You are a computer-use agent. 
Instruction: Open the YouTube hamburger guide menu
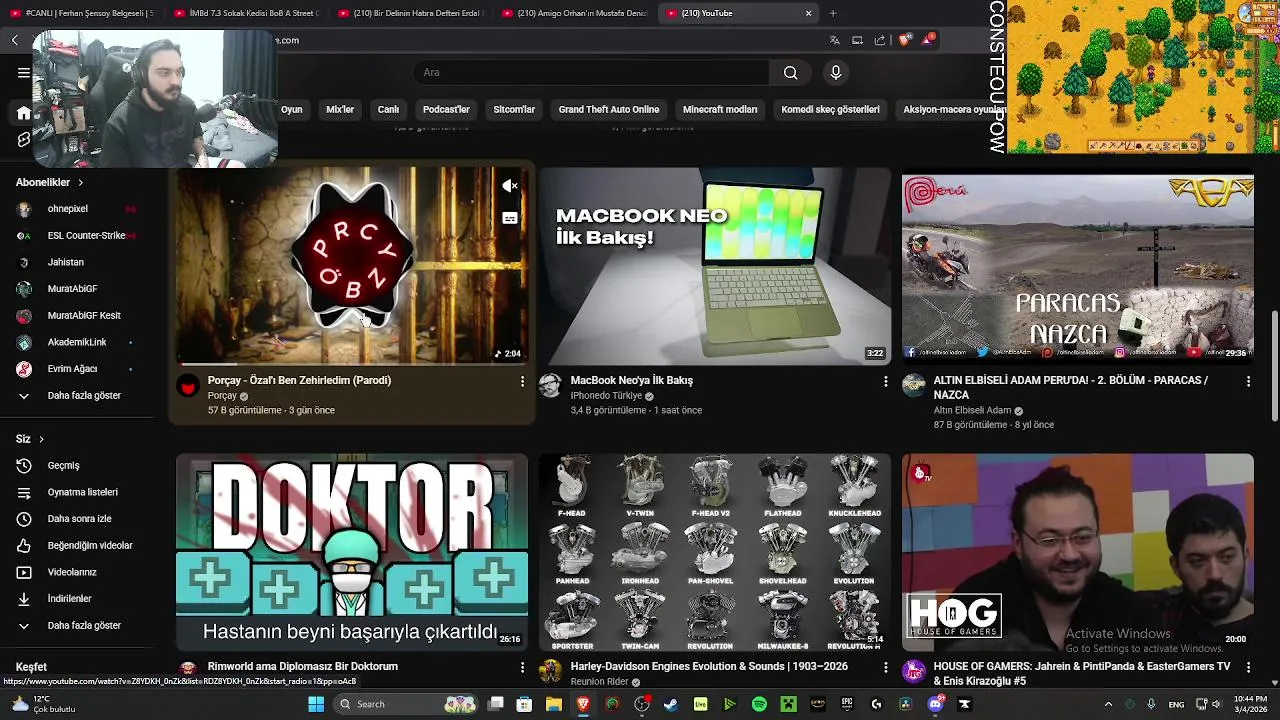click(24, 72)
